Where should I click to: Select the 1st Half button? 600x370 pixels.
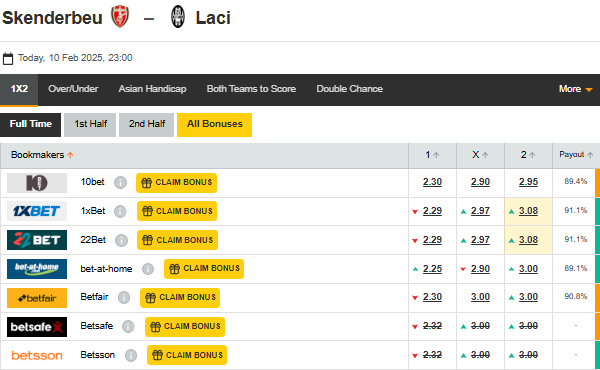[90, 124]
